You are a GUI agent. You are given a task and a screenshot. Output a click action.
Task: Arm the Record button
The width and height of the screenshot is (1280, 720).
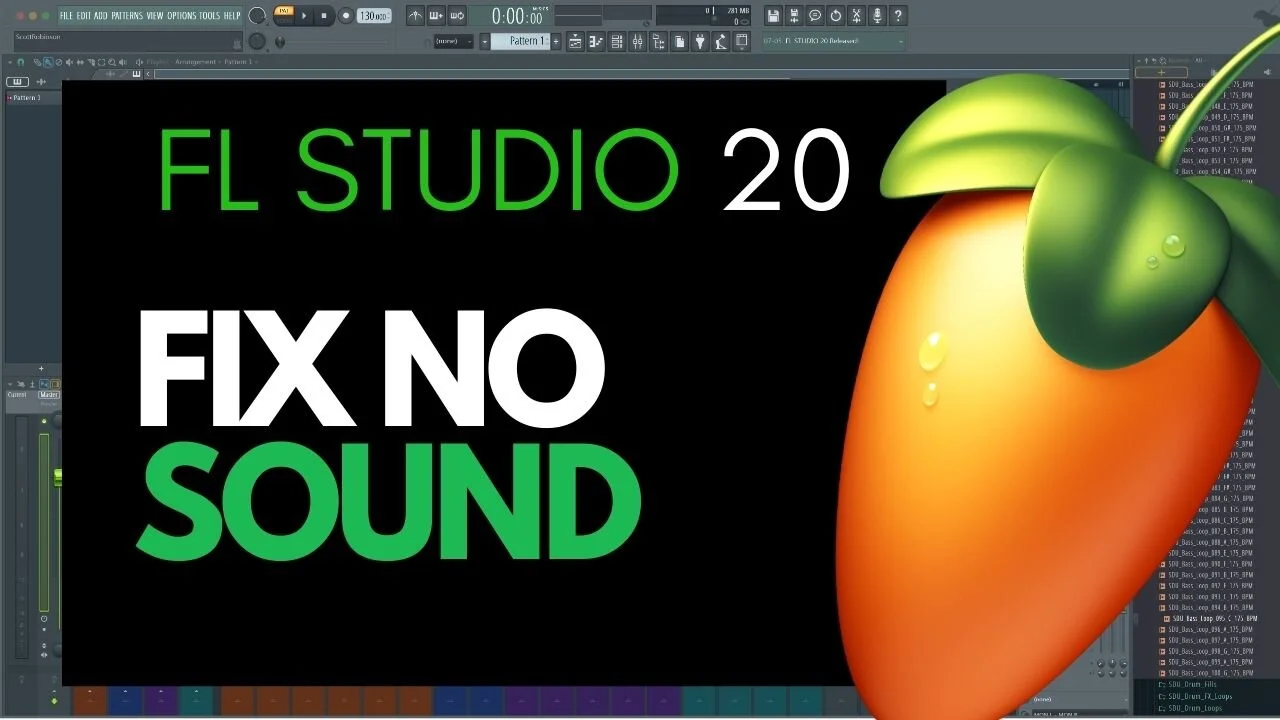(x=346, y=16)
